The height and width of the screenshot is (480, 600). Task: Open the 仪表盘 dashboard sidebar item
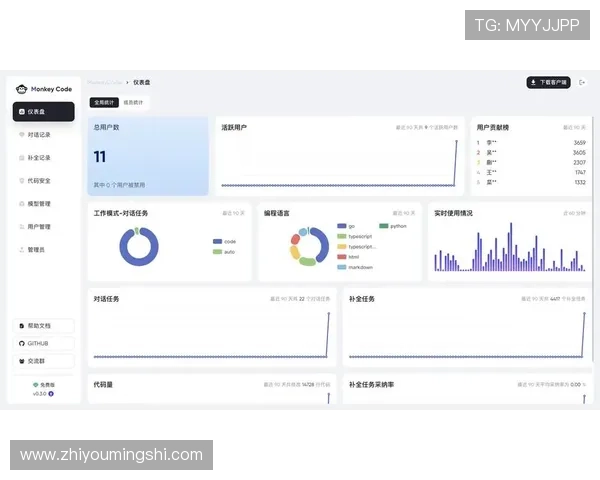(x=44, y=112)
